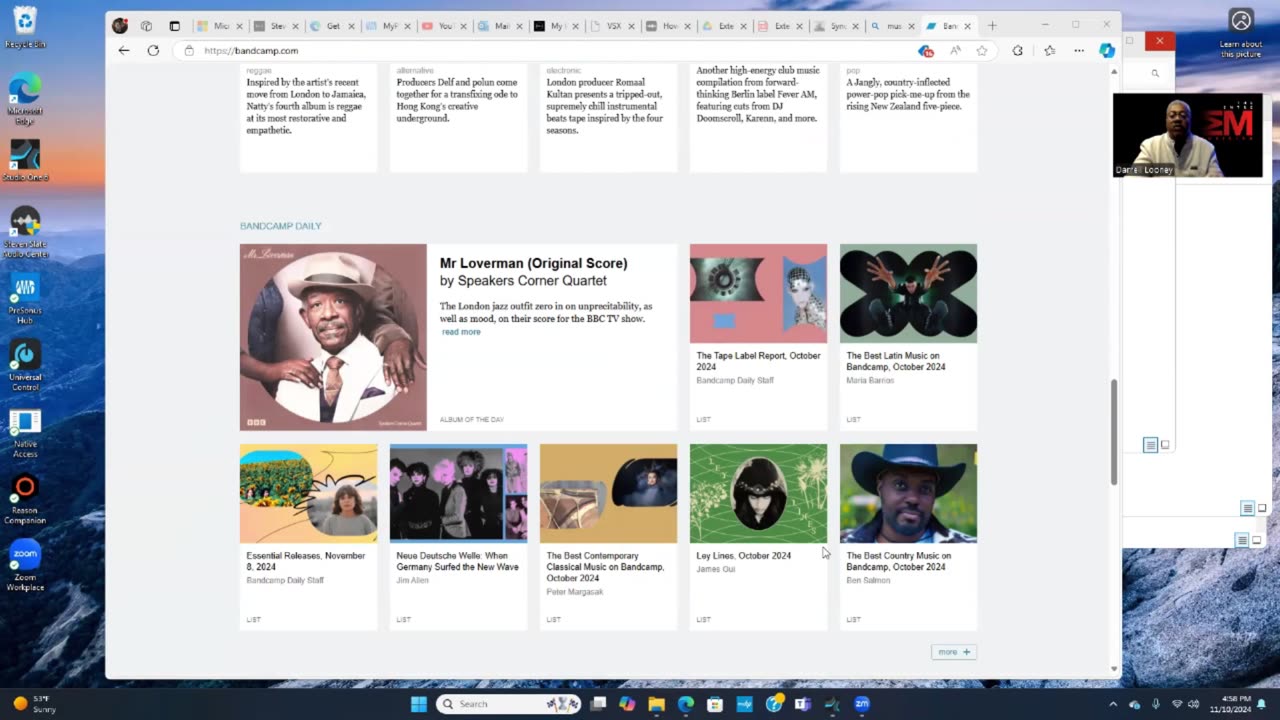View site information lock icon in address bar
This screenshot has height=720, width=1280.
pos(189,50)
